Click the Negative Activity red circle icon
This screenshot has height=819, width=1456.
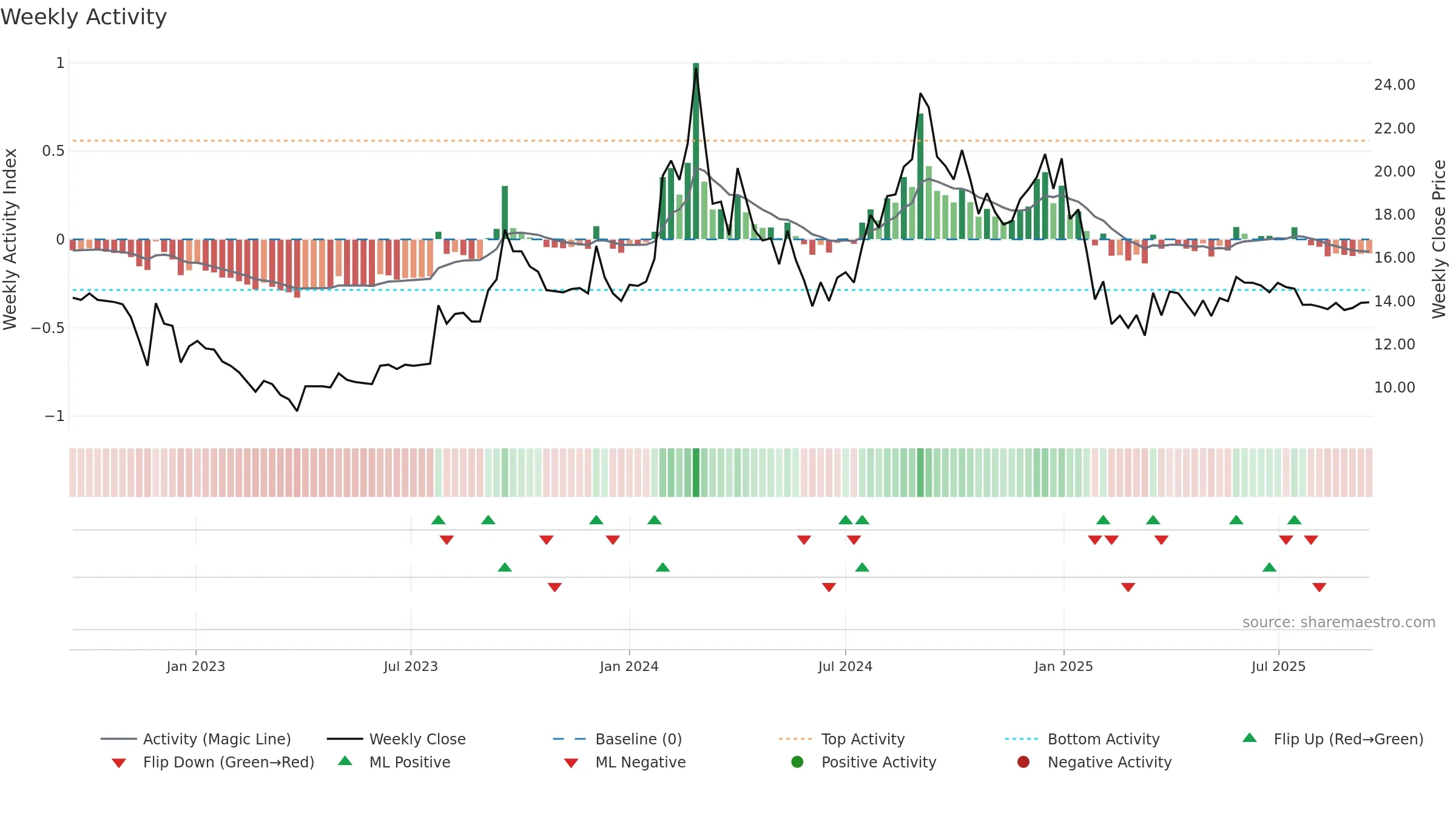click(x=1023, y=762)
